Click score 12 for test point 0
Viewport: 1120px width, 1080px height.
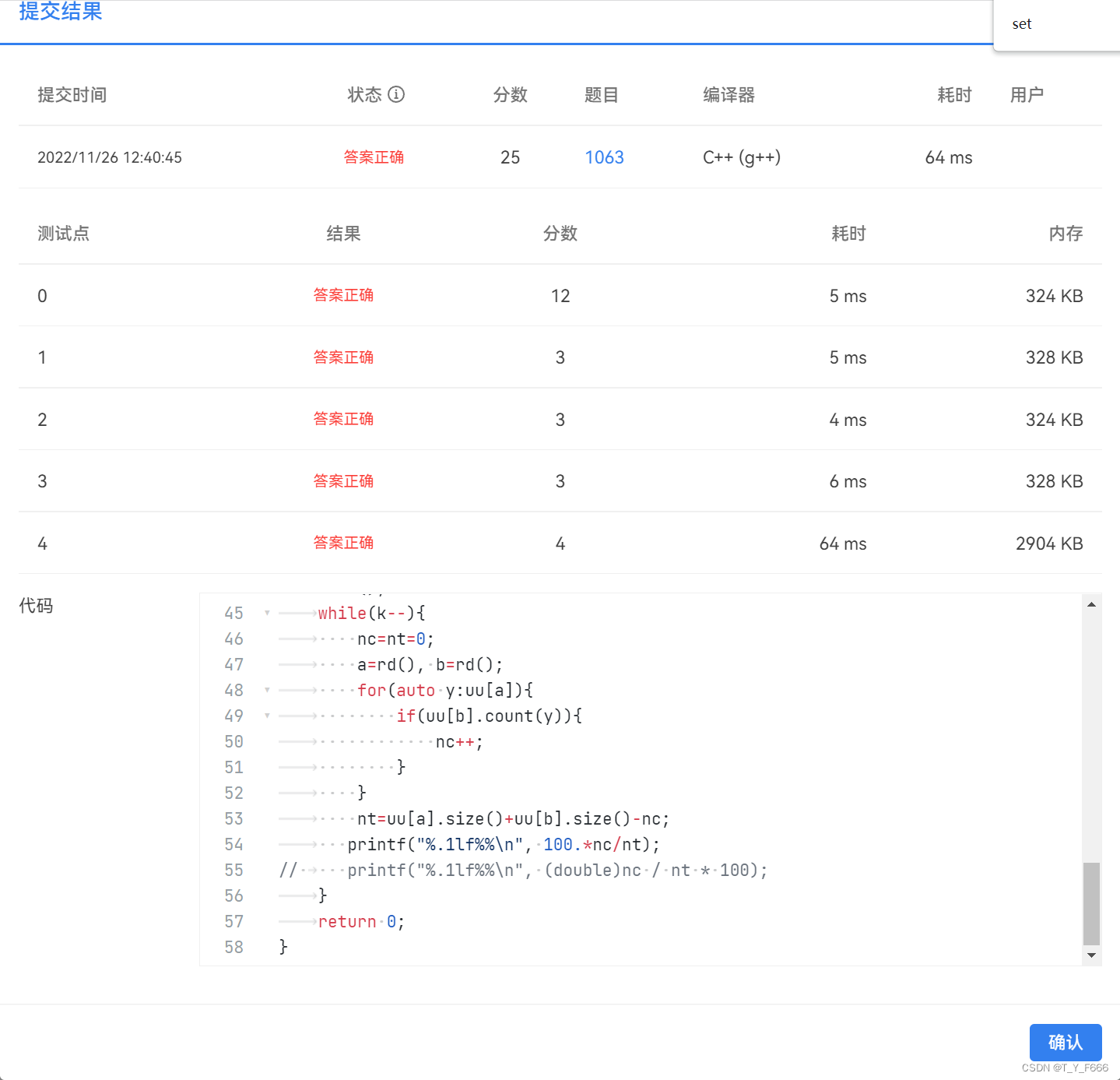point(560,296)
